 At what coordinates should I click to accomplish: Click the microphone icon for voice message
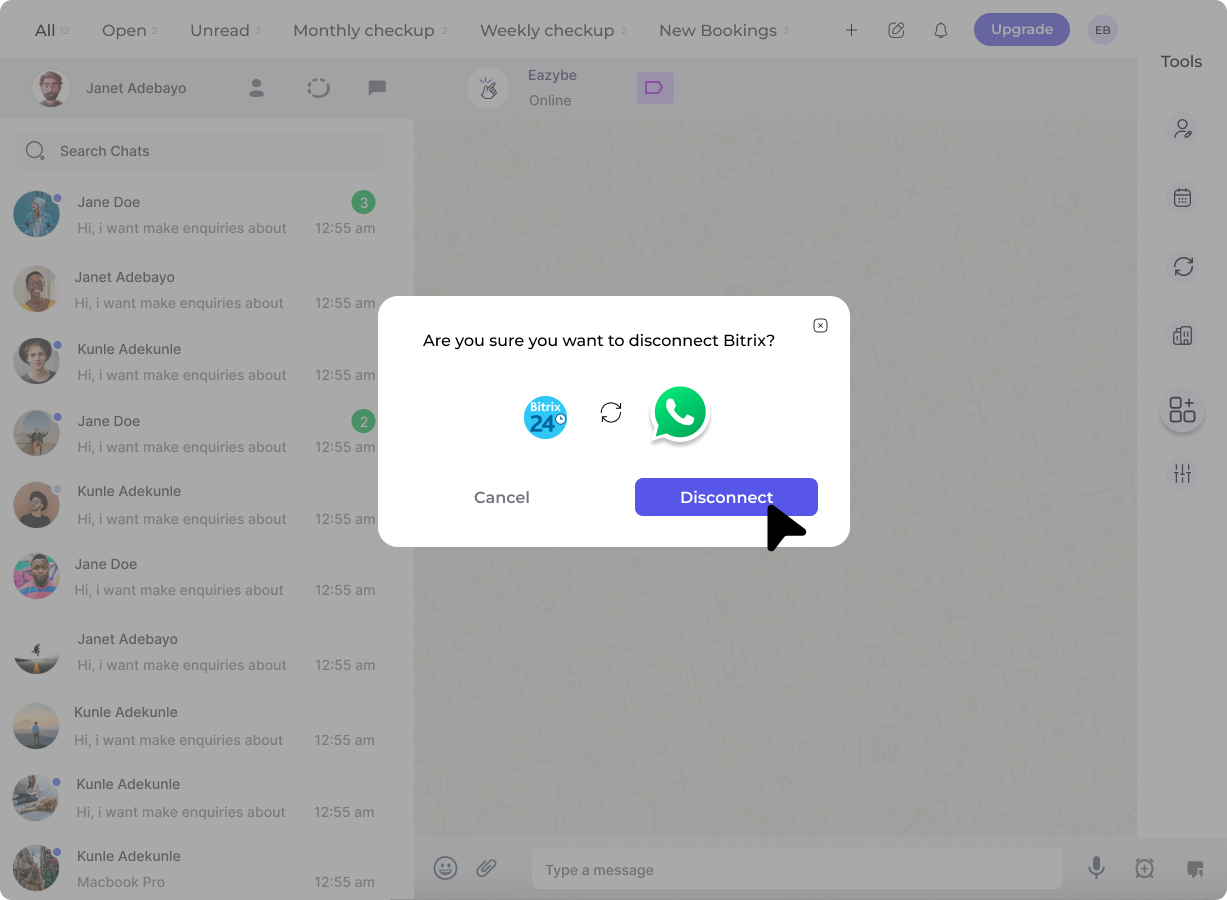pyautogui.click(x=1096, y=868)
